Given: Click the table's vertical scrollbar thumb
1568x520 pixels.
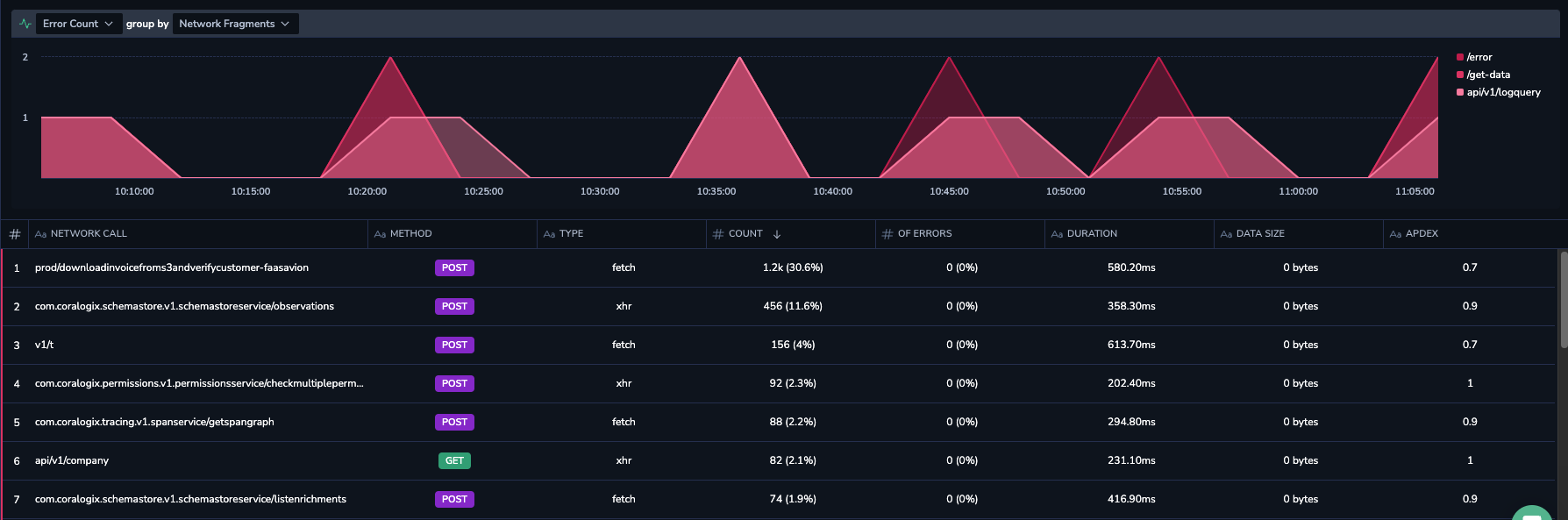Looking at the screenshot, I should 1563,299.
